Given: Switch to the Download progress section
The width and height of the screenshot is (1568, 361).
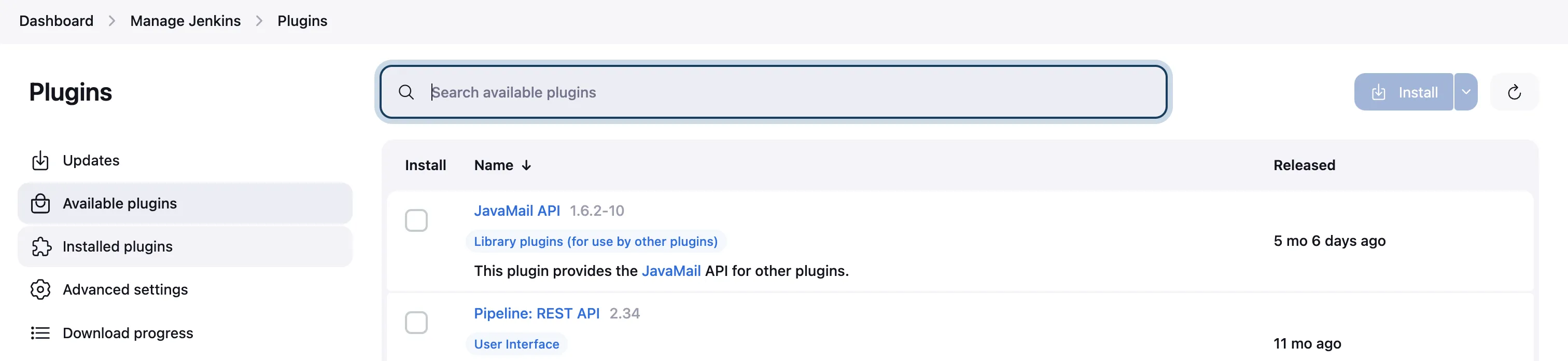Looking at the screenshot, I should [127, 333].
